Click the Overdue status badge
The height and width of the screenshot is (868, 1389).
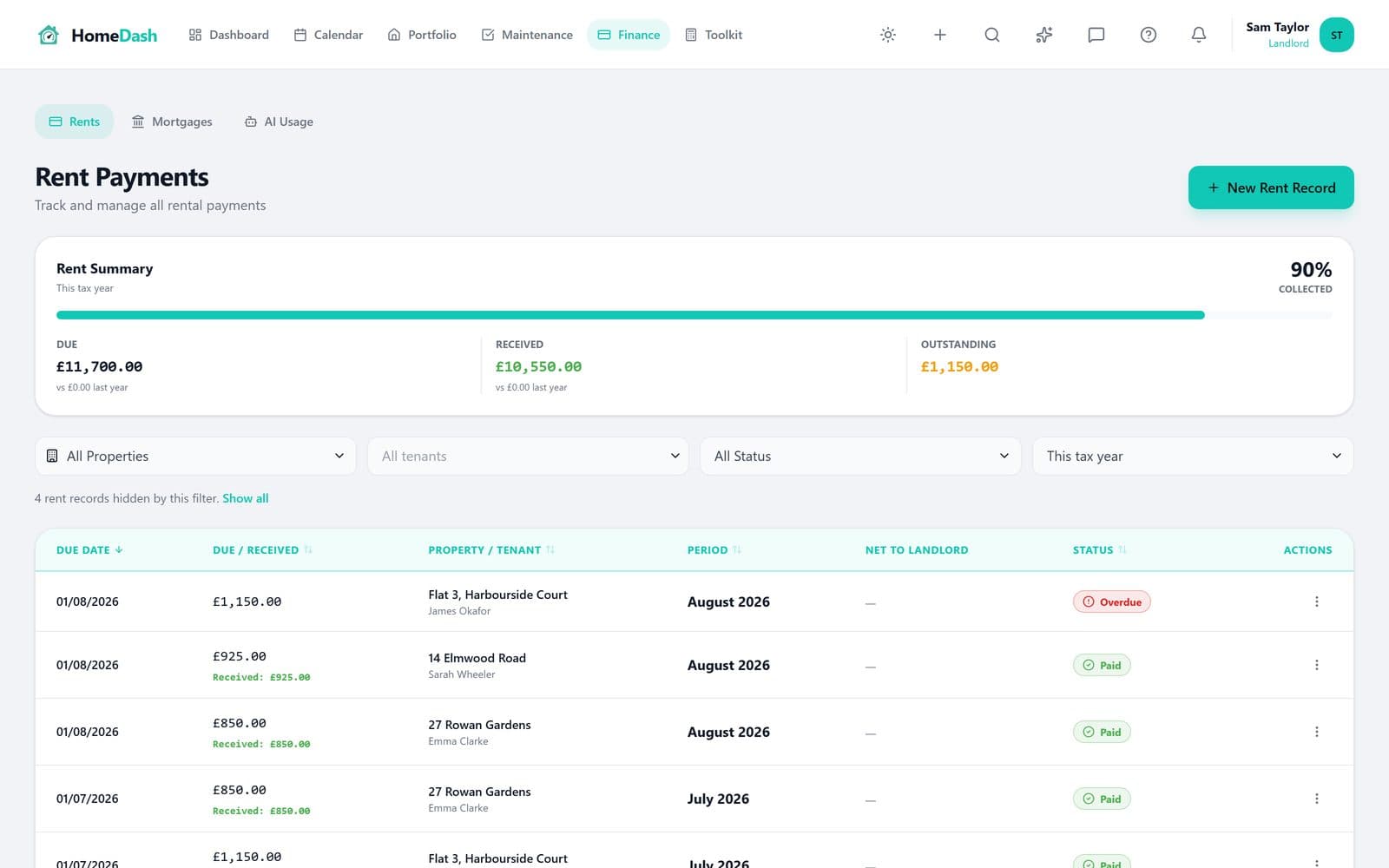pyautogui.click(x=1111, y=602)
